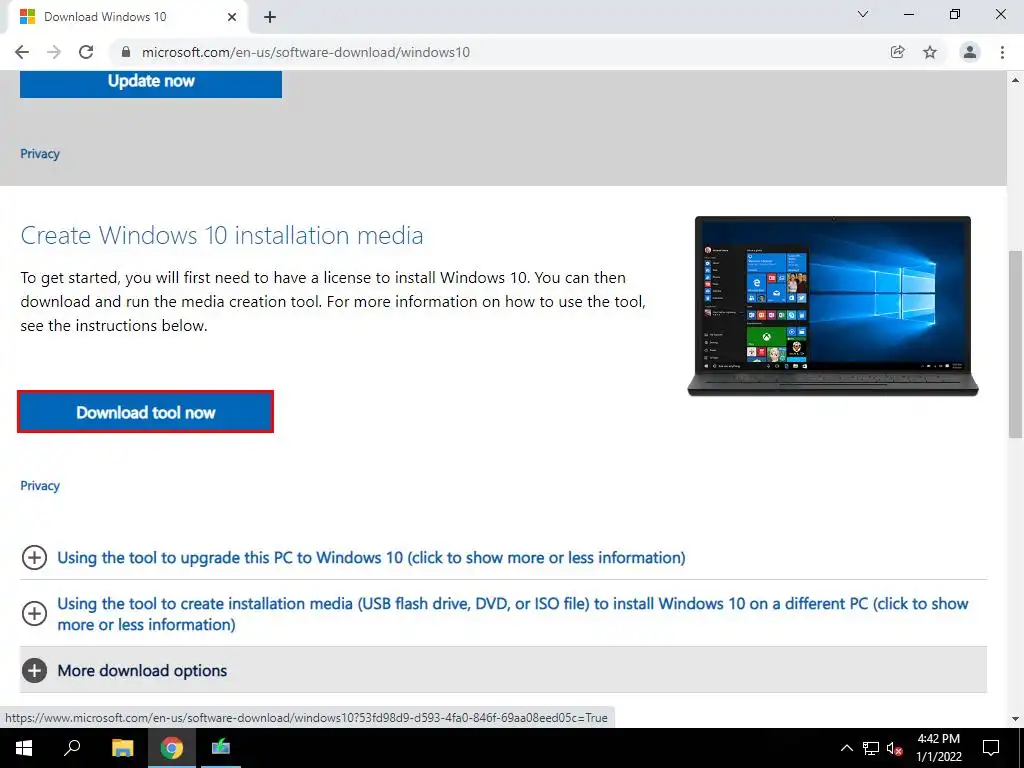The image size is (1024, 768).
Task: Go forward using the browser forward arrow
Action: coord(54,52)
